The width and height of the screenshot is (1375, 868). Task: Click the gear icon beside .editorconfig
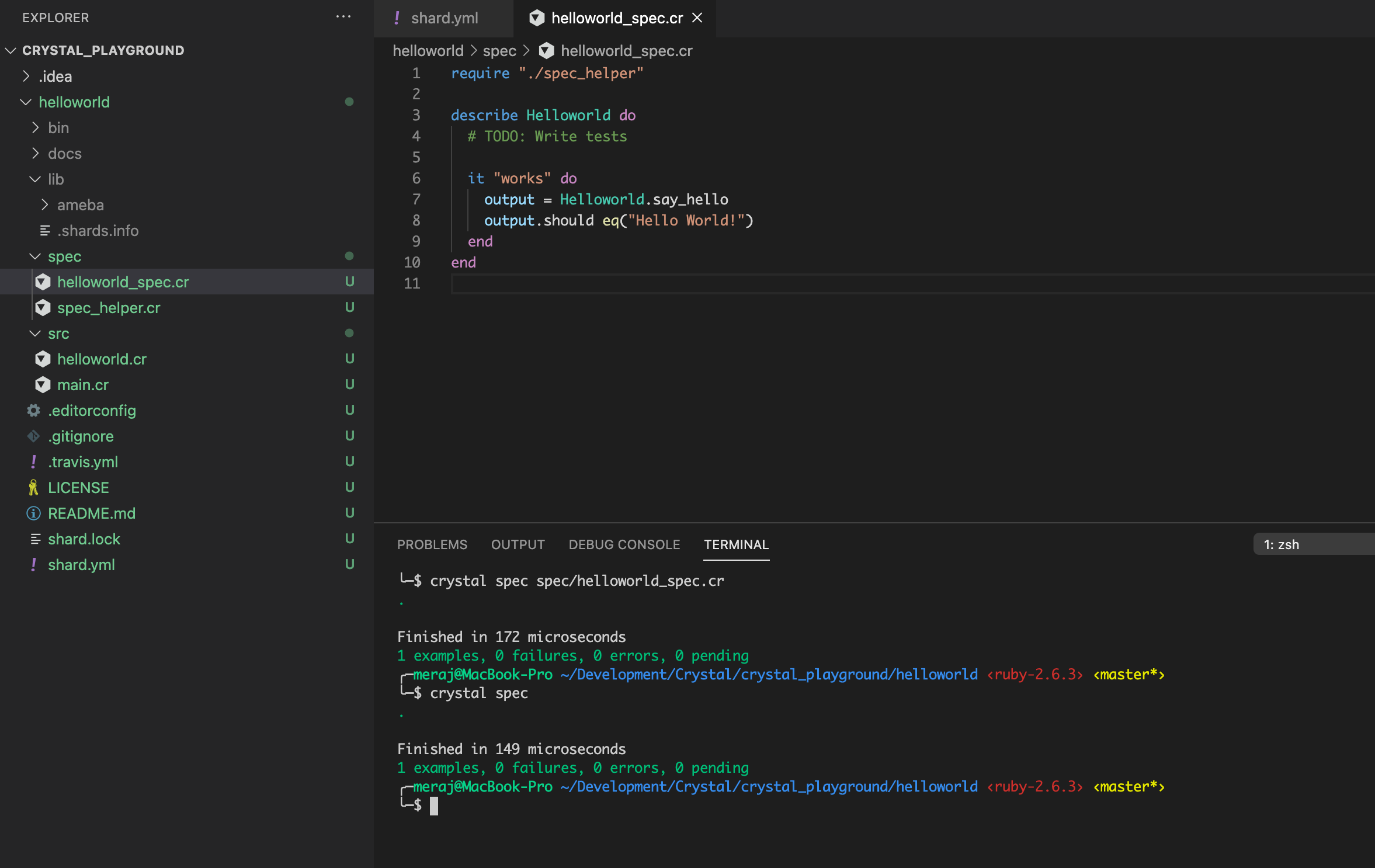click(x=33, y=411)
